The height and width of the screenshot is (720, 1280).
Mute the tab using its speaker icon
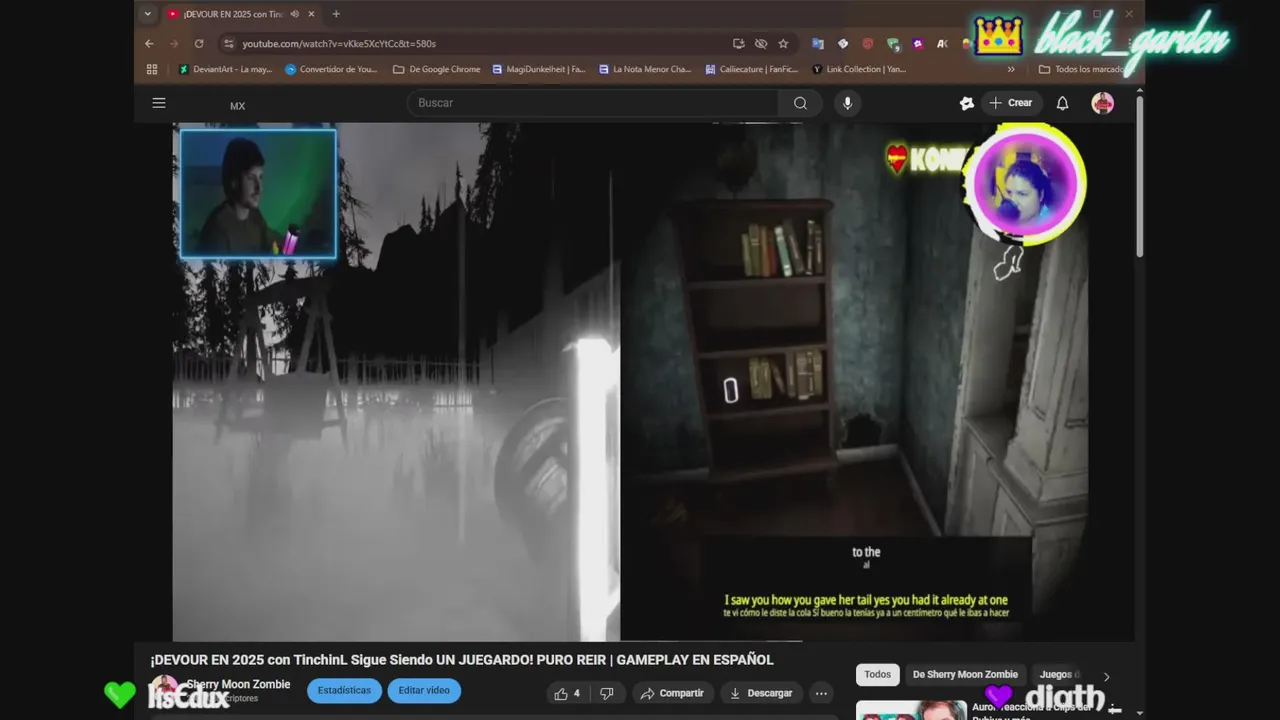point(294,14)
